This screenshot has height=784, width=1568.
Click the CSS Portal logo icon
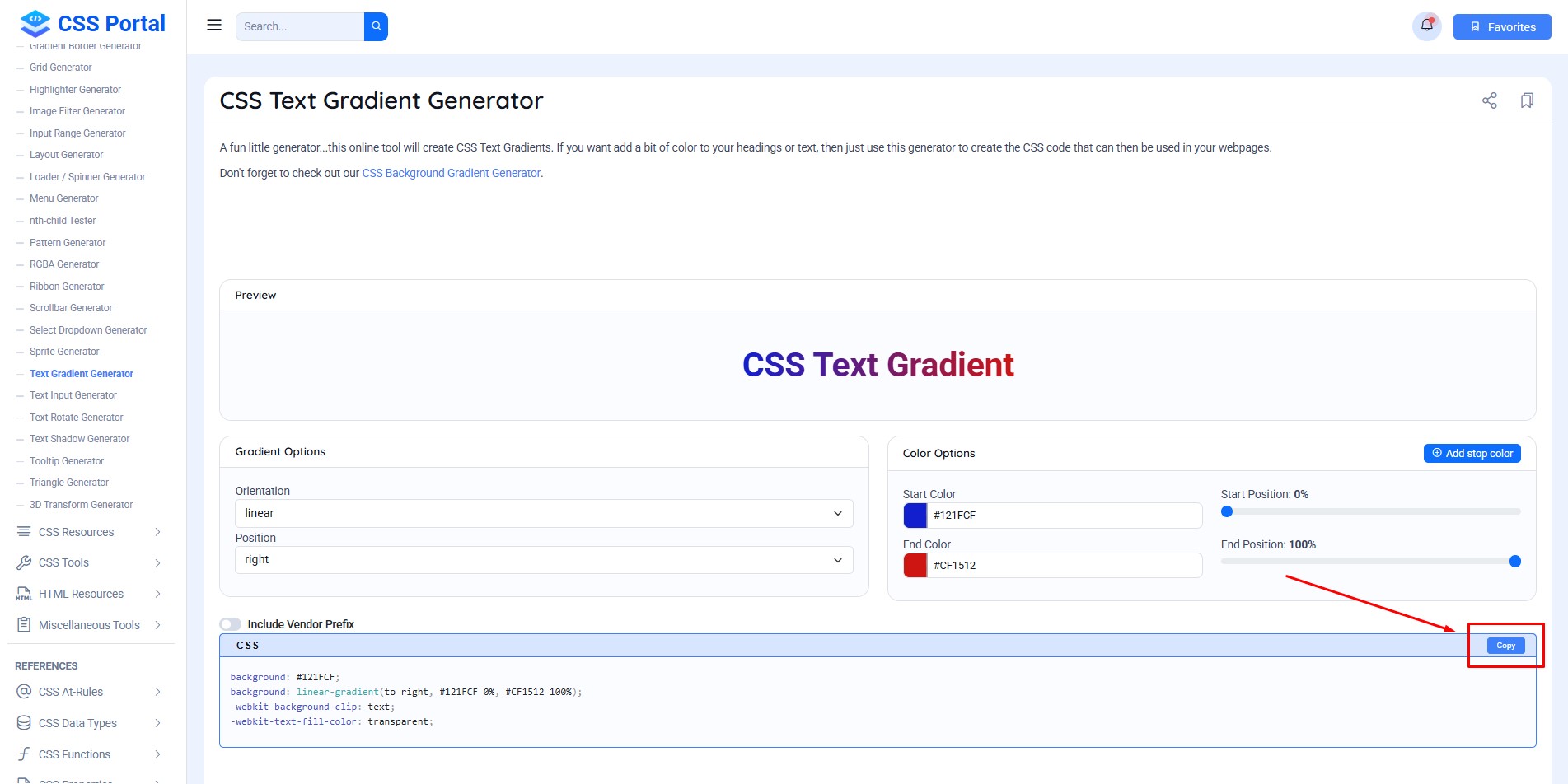(x=35, y=24)
